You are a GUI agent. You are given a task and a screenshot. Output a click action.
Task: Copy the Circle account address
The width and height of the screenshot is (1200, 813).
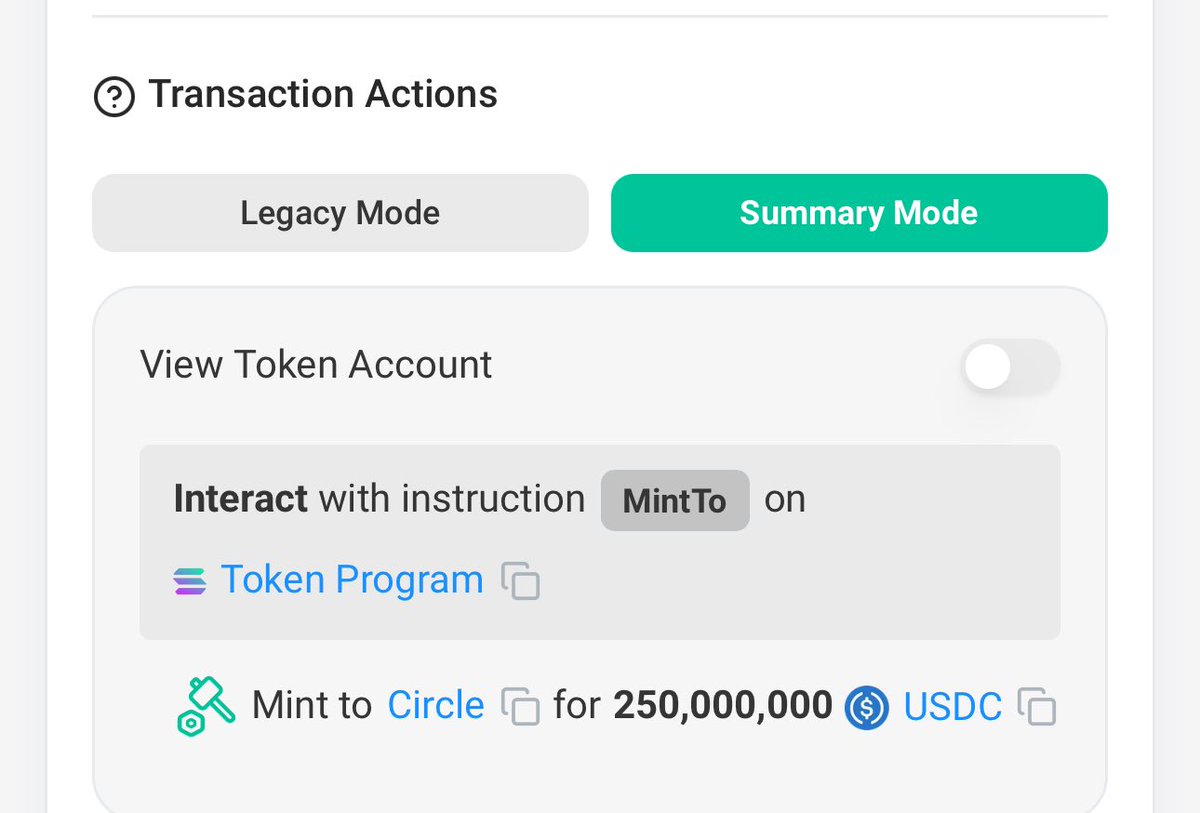[x=519, y=707]
